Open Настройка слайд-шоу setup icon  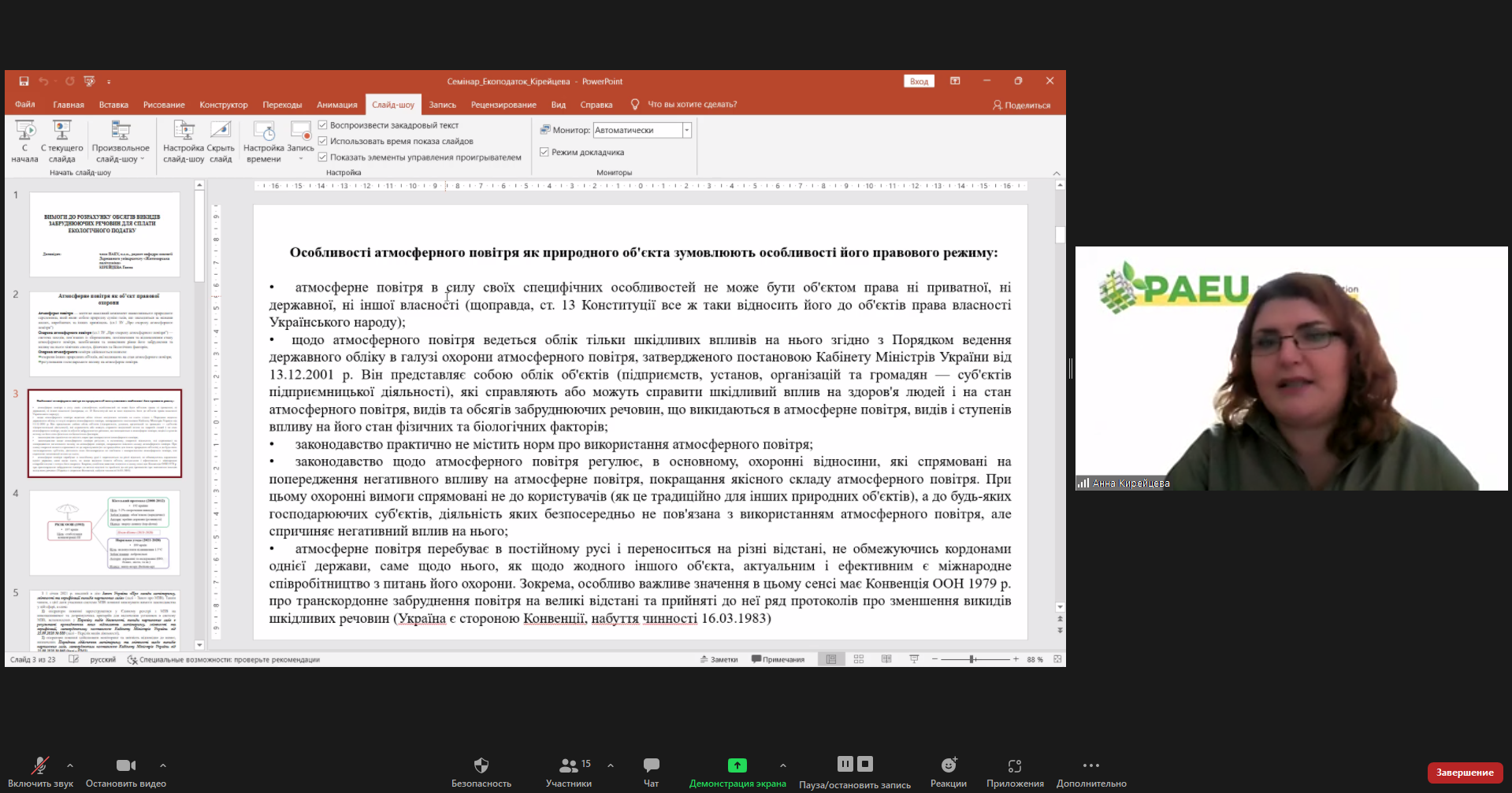click(184, 132)
